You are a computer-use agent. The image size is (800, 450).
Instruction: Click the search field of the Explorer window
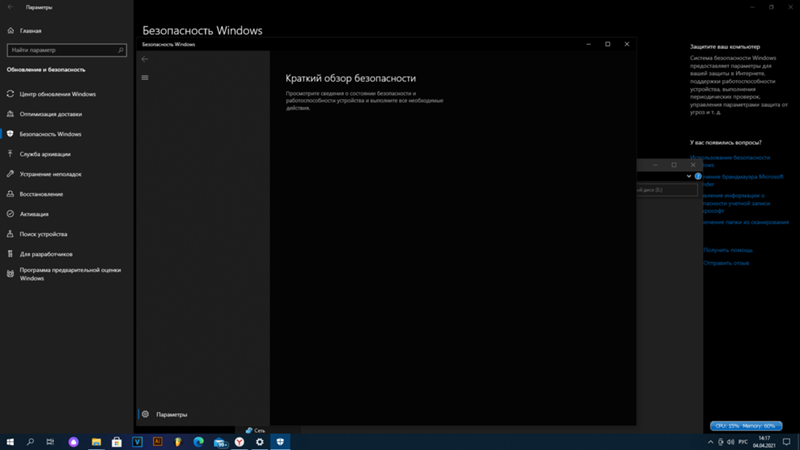point(667,190)
